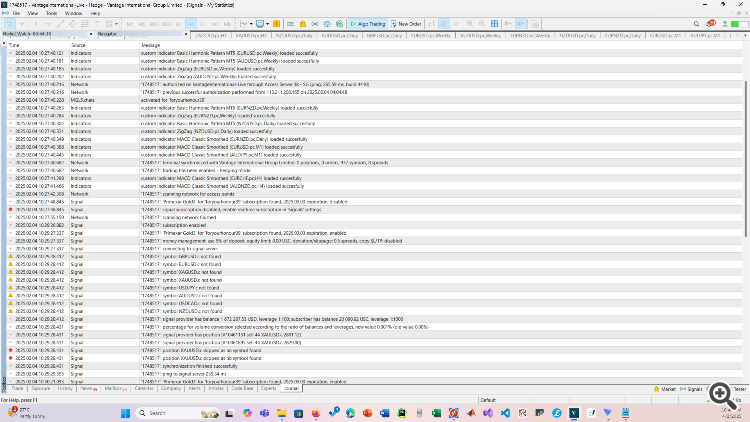Viewport: 750px width, 422px height.
Task: Expand chart type dropdown arrow
Action: (x=251, y=24)
